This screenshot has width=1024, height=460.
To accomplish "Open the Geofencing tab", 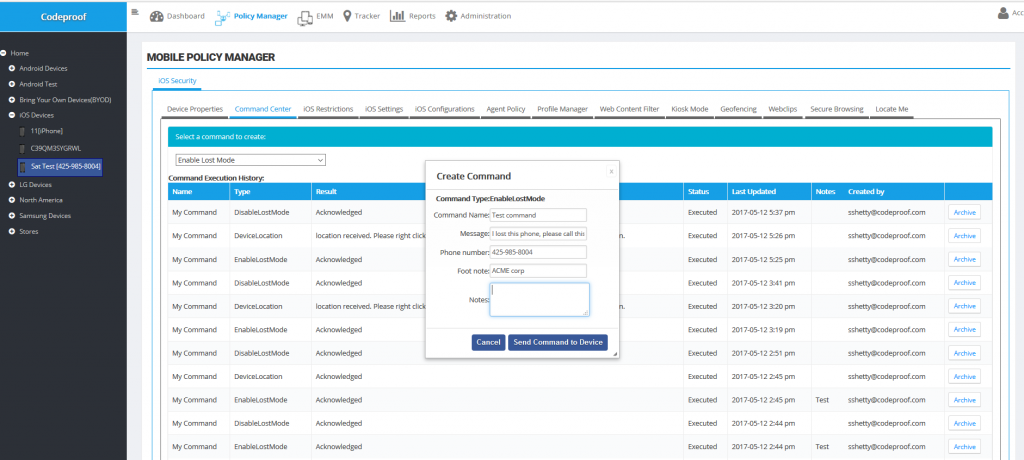I will point(739,109).
